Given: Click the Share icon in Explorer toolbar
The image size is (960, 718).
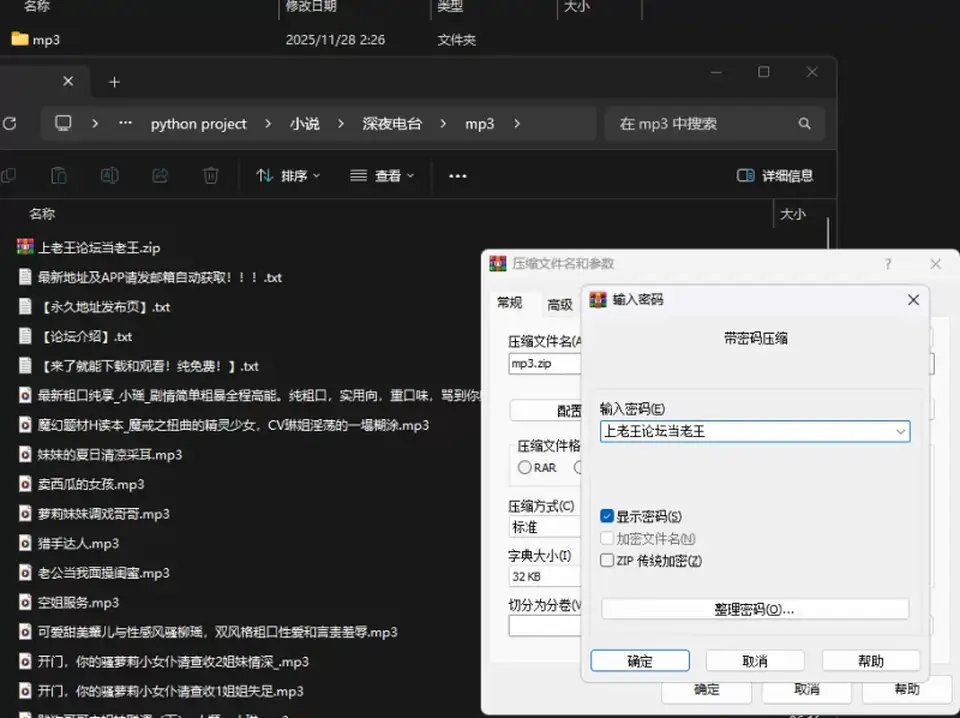Looking at the screenshot, I should [x=160, y=176].
